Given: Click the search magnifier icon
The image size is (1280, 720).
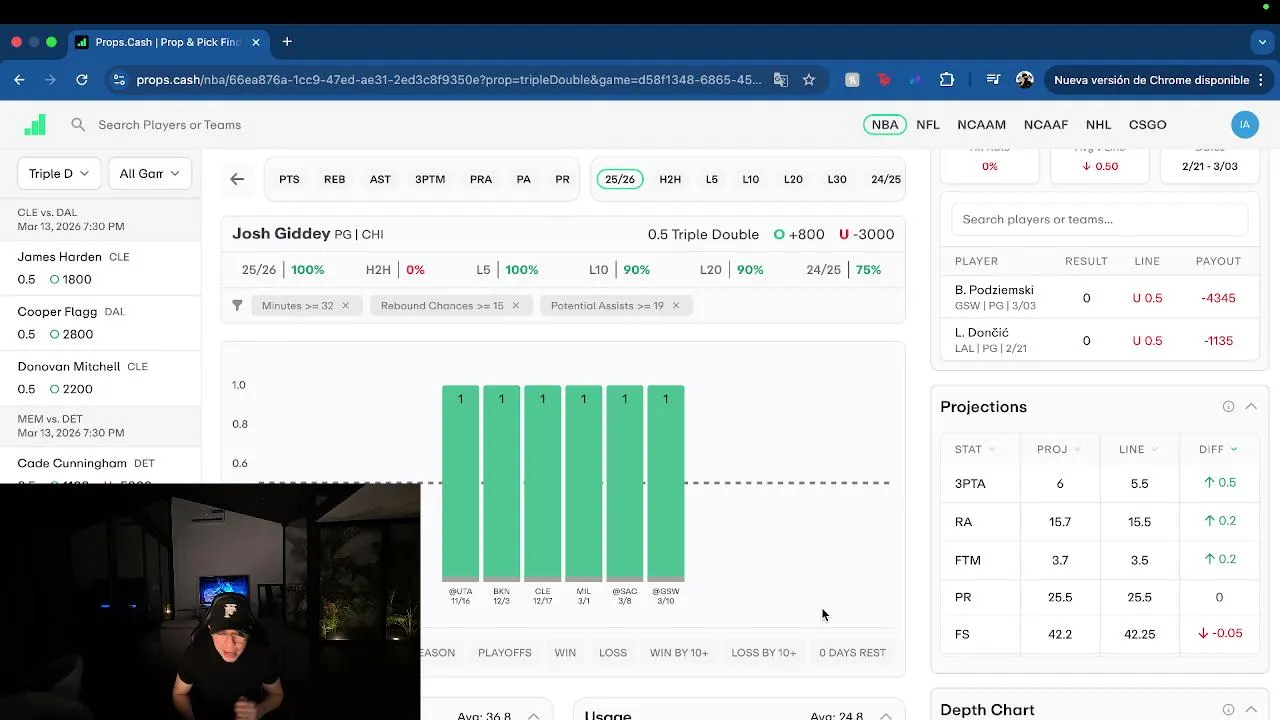Looking at the screenshot, I should (78, 125).
